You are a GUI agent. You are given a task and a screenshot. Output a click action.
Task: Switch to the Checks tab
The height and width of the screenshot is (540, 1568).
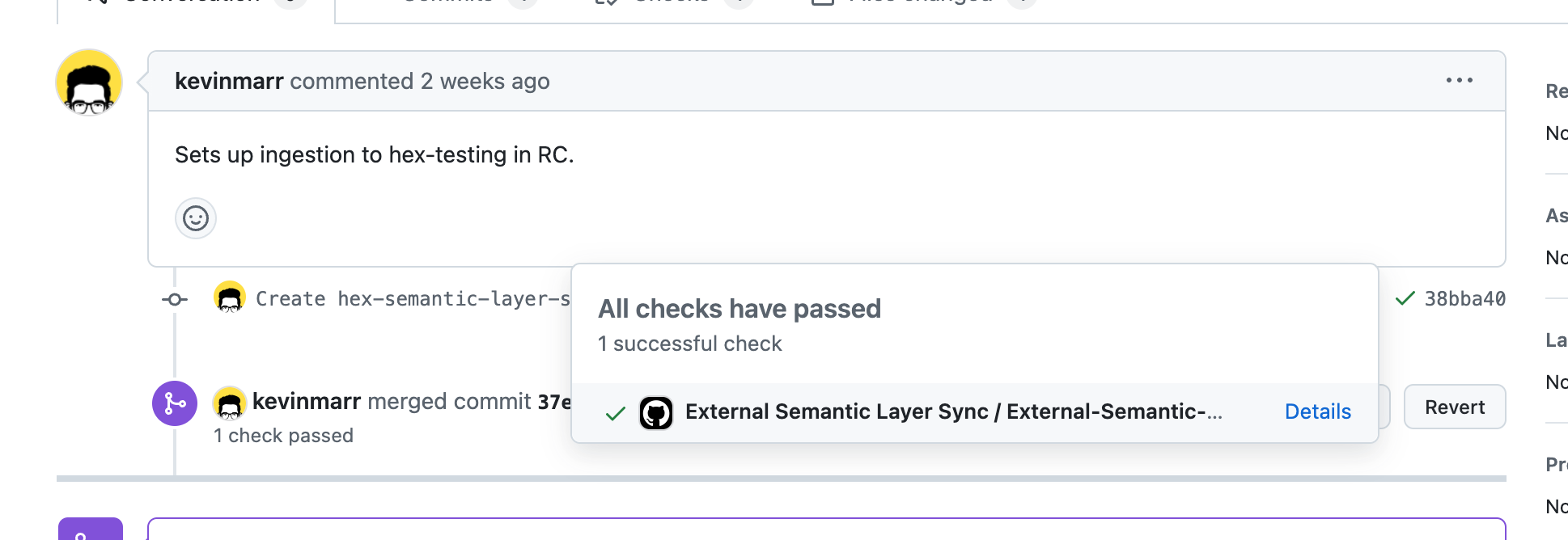click(674, 2)
